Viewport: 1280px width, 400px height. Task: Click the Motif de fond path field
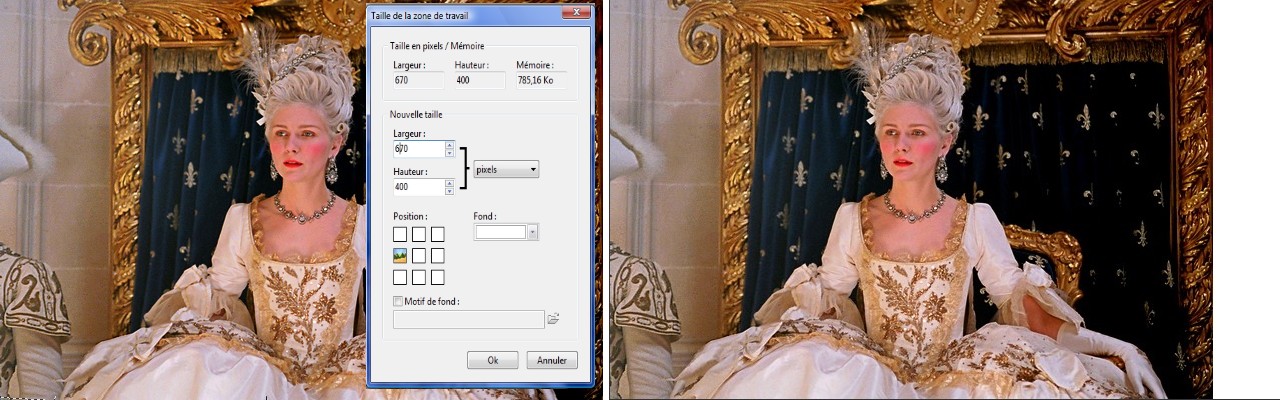(x=469, y=319)
